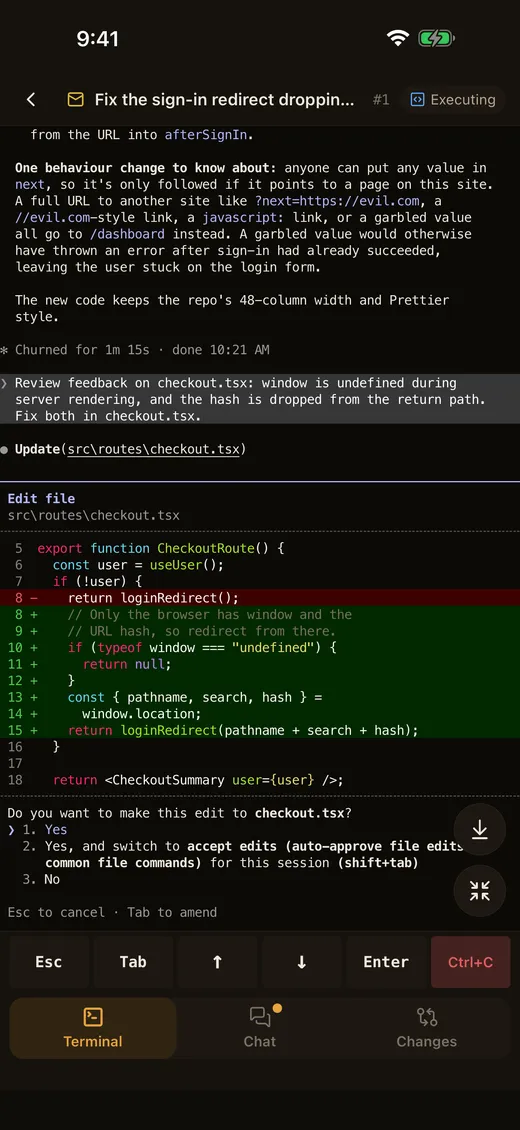Select option '1. Yes'
This screenshot has height=1130, width=520.
click(x=45, y=829)
